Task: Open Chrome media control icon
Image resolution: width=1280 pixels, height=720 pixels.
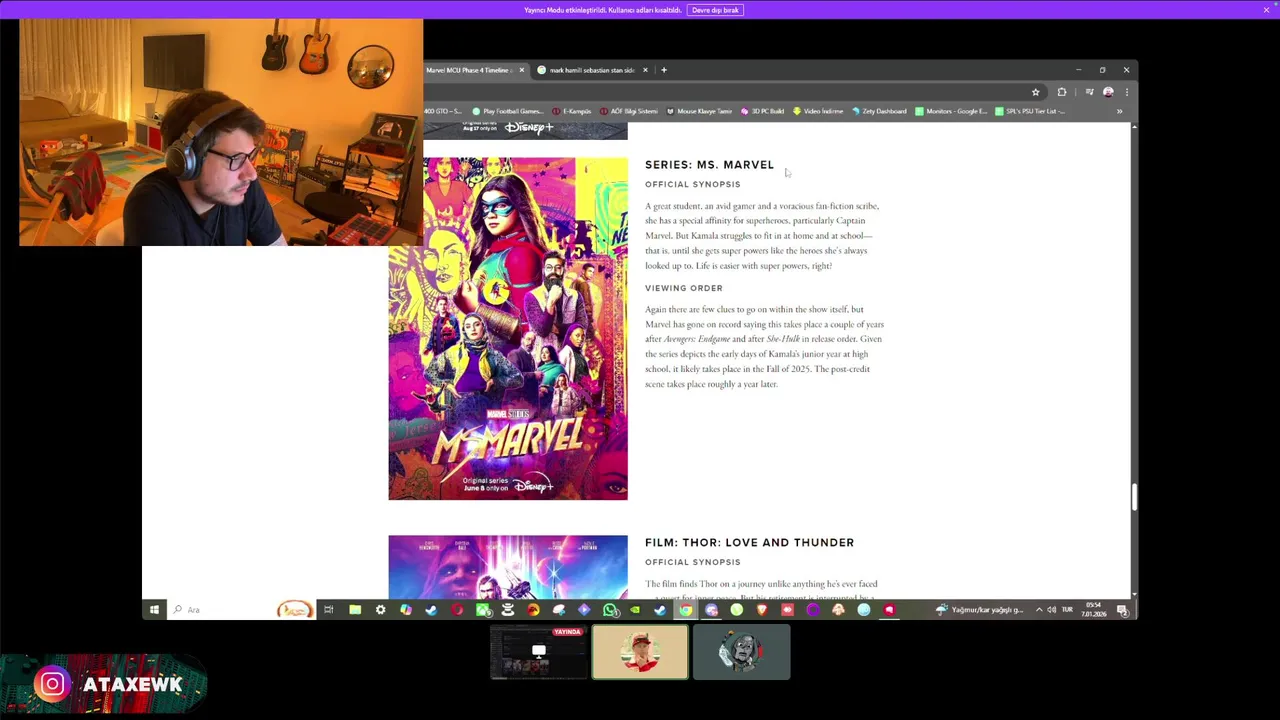Action: click(x=1088, y=92)
